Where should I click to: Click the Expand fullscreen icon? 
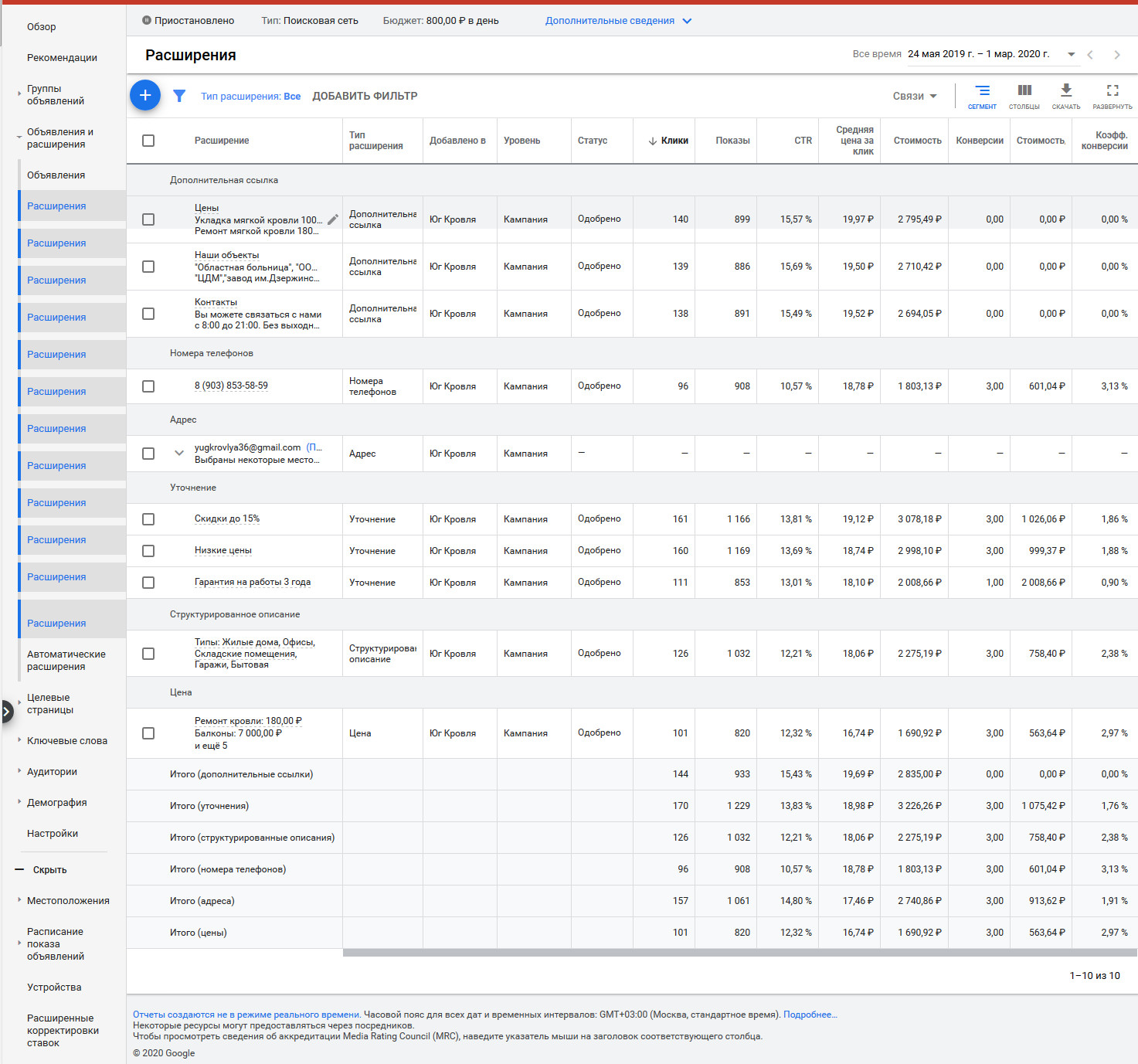click(1113, 96)
